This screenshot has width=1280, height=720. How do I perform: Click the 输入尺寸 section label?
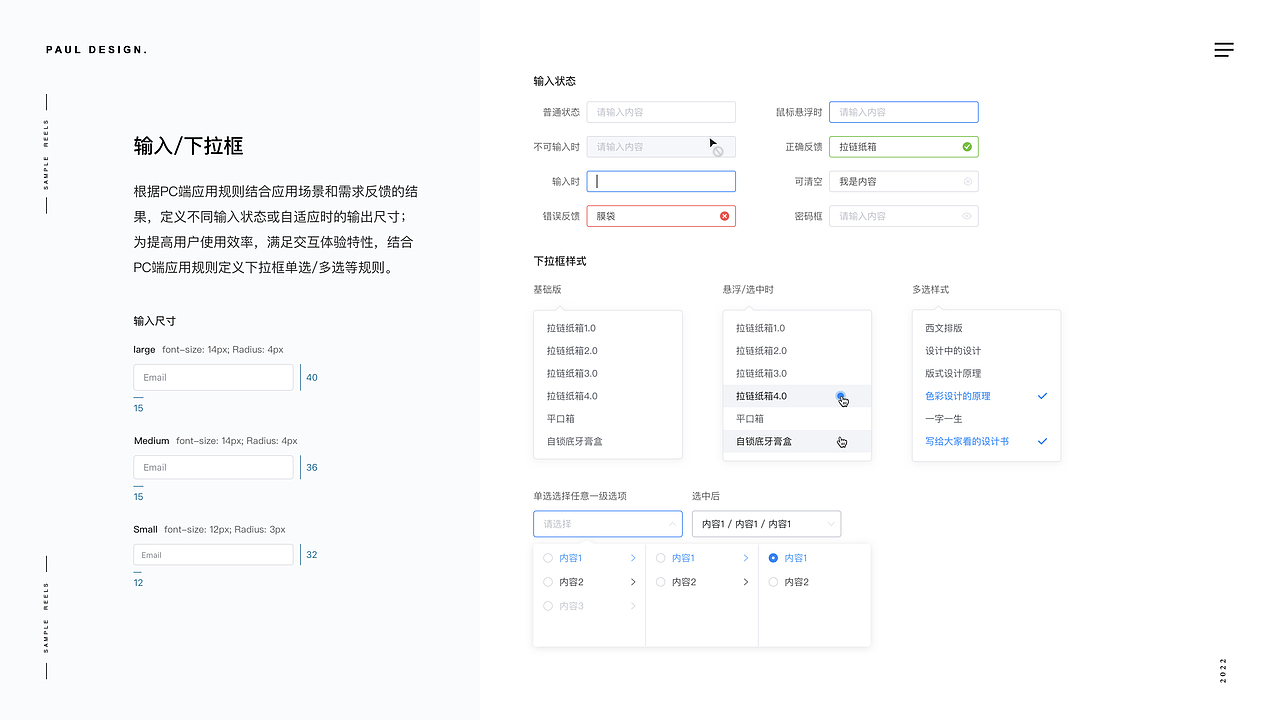pos(155,321)
